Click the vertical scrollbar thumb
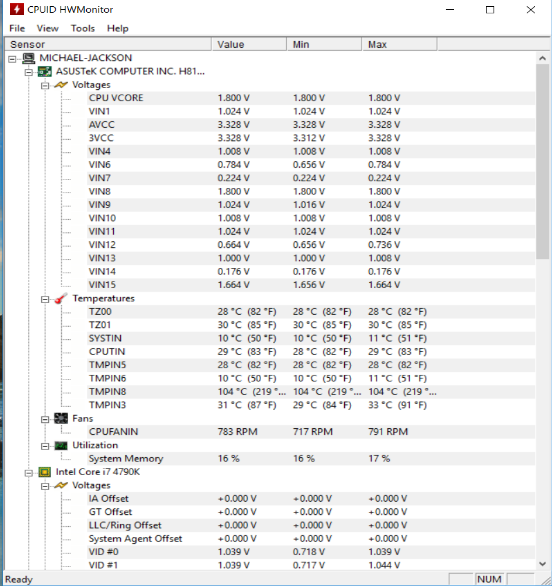552x586 pixels. (542, 161)
